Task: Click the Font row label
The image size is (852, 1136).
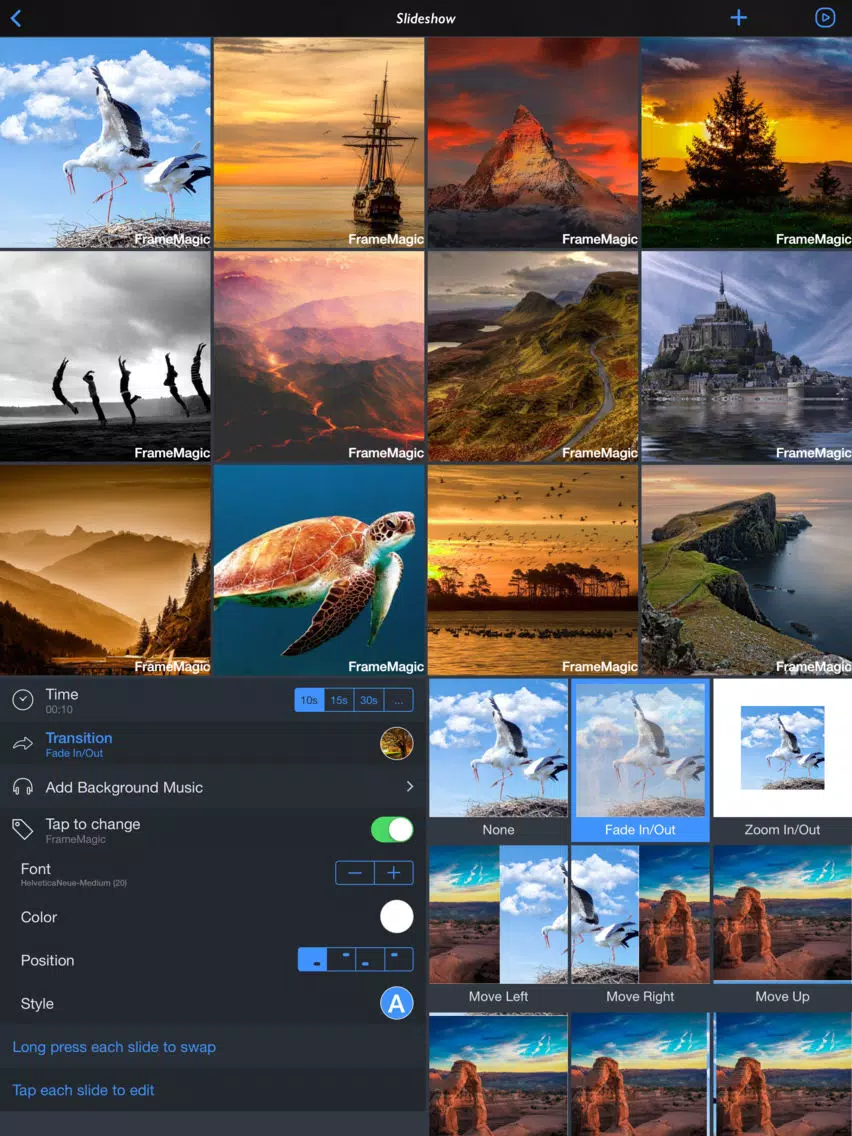Action: click(x=36, y=868)
